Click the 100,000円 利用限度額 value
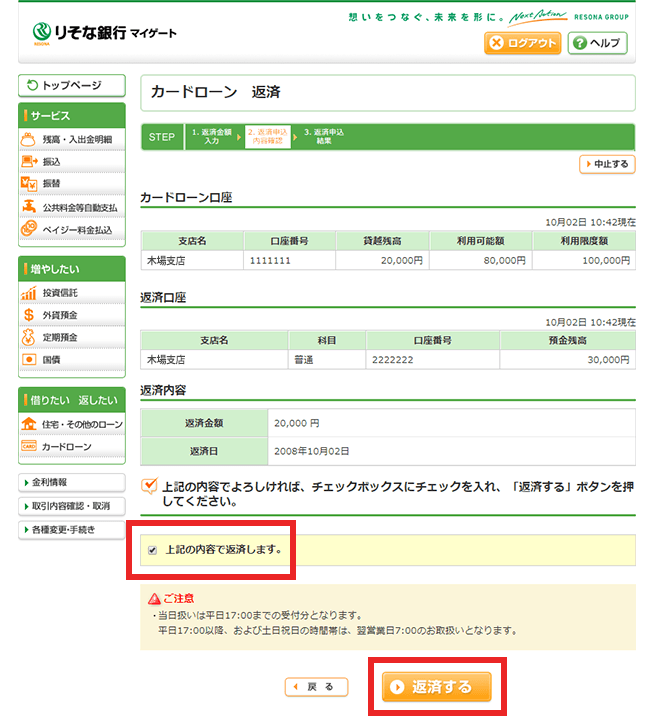654x716 pixels. (606, 261)
